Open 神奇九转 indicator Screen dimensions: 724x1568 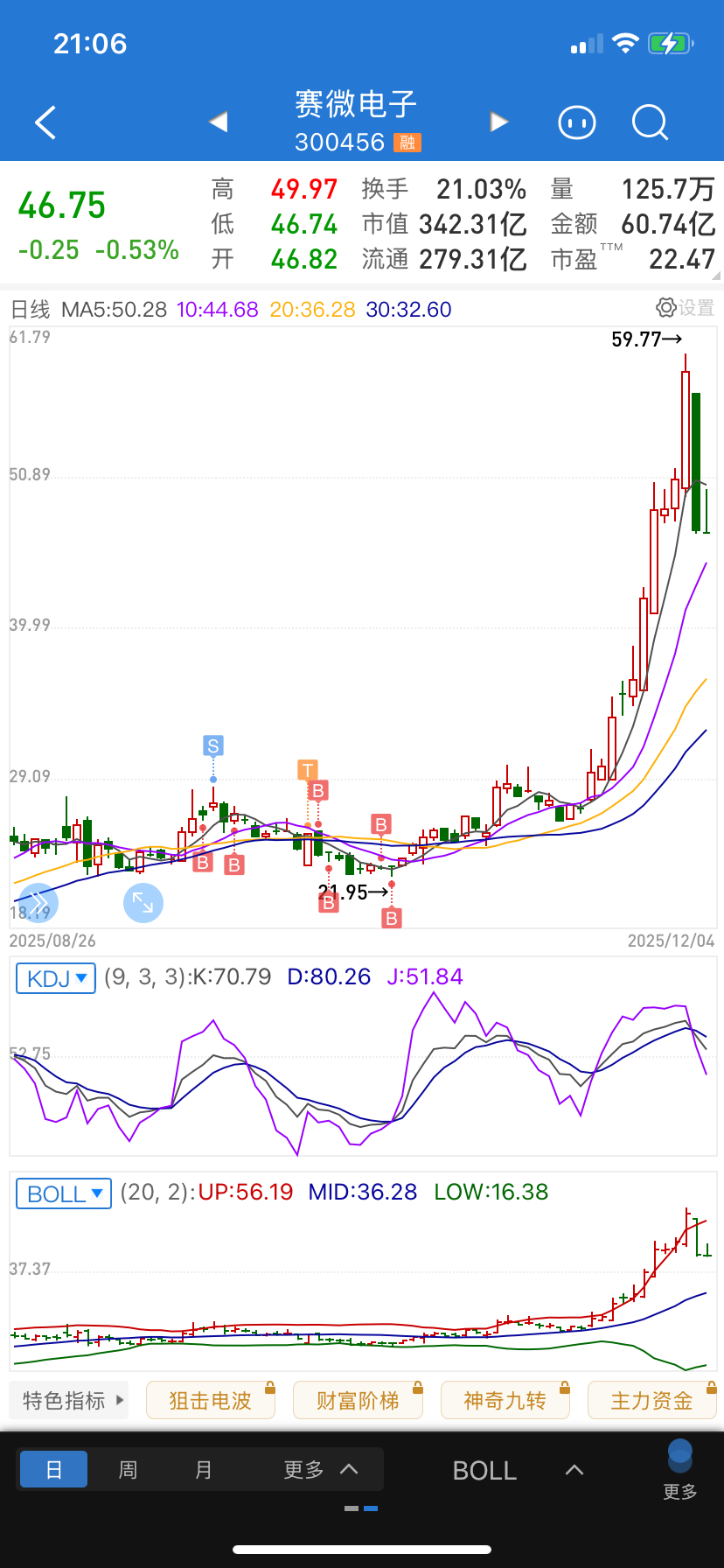pyautogui.click(x=505, y=1400)
